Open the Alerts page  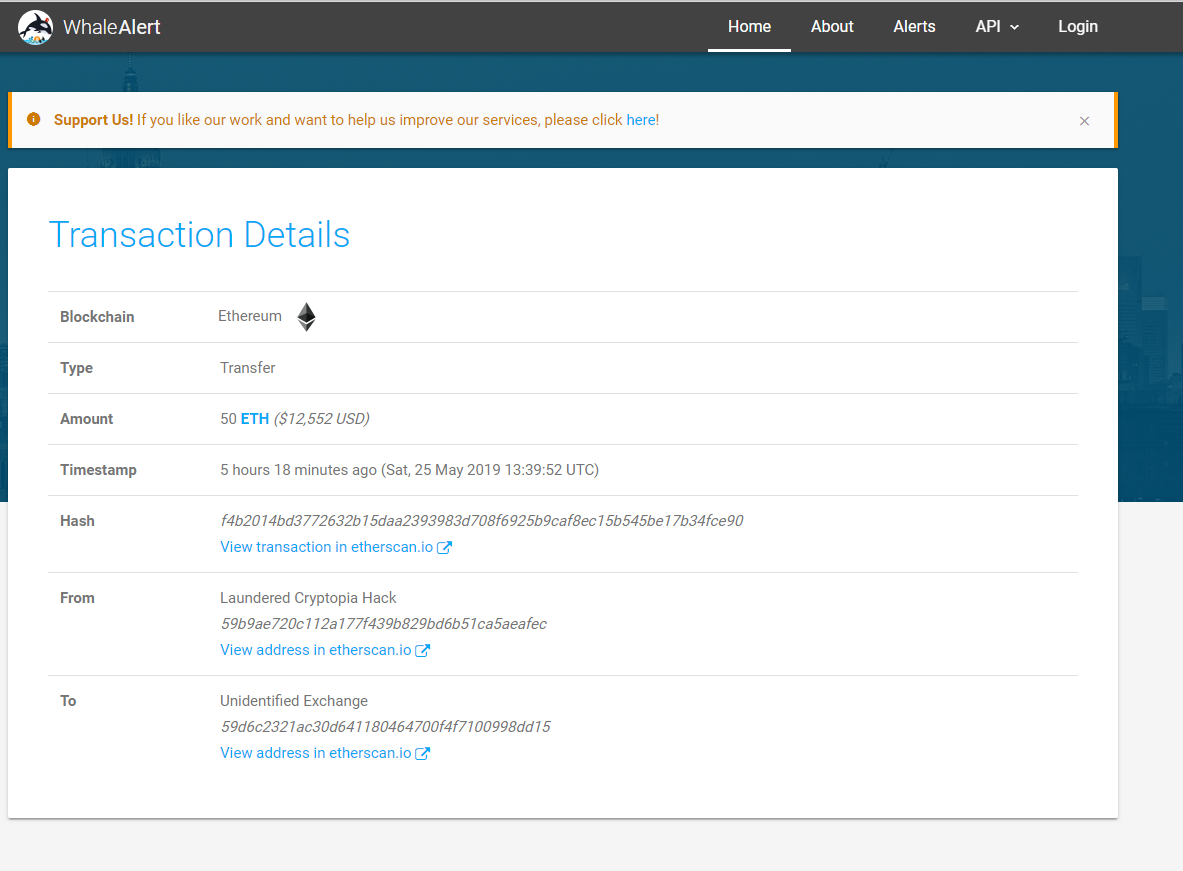914,26
